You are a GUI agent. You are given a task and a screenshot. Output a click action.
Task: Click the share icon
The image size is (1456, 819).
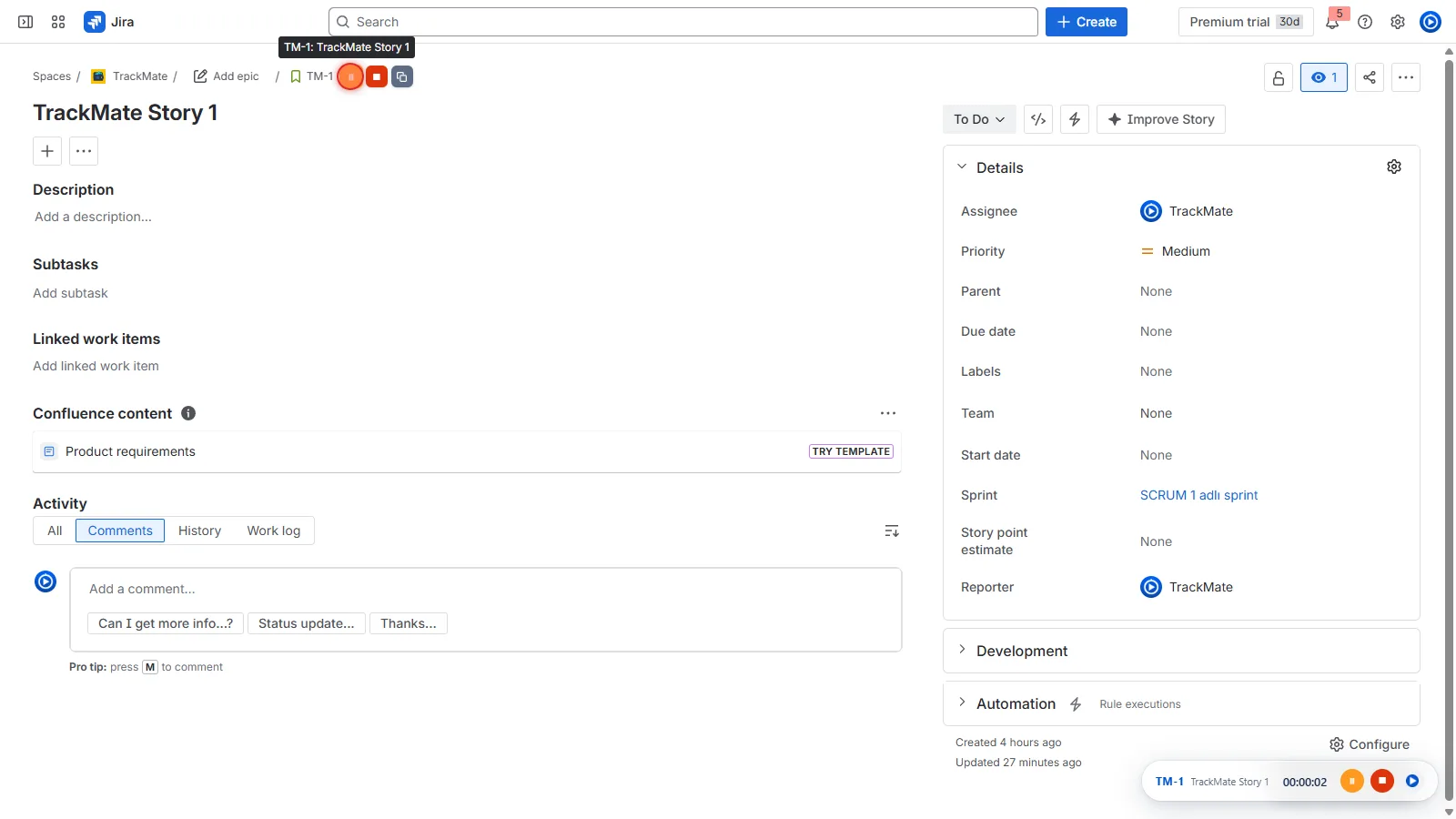(1370, 77)
